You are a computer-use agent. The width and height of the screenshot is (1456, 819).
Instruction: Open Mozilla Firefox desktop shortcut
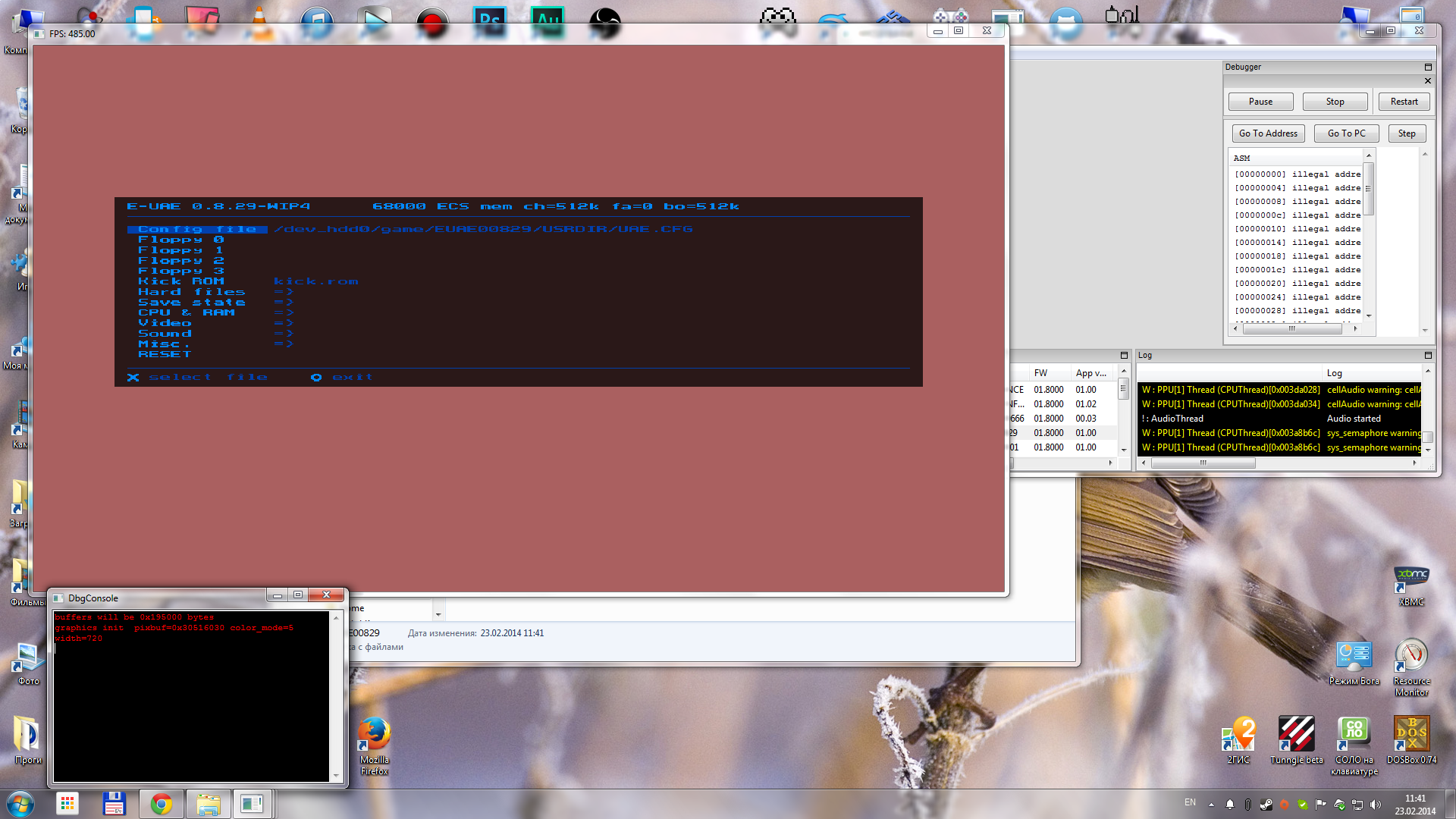pos(374,736)
